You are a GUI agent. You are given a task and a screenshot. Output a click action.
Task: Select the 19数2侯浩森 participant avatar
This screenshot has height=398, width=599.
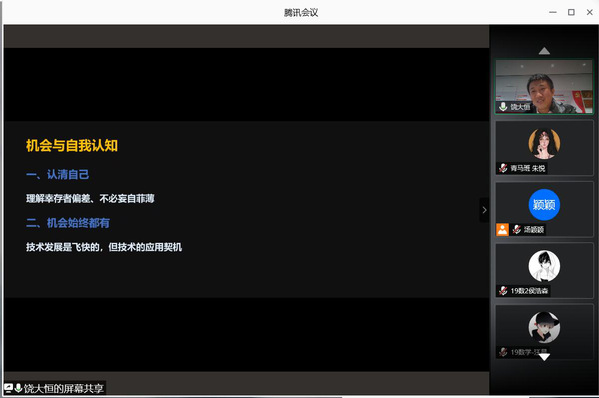coord(544,266)
